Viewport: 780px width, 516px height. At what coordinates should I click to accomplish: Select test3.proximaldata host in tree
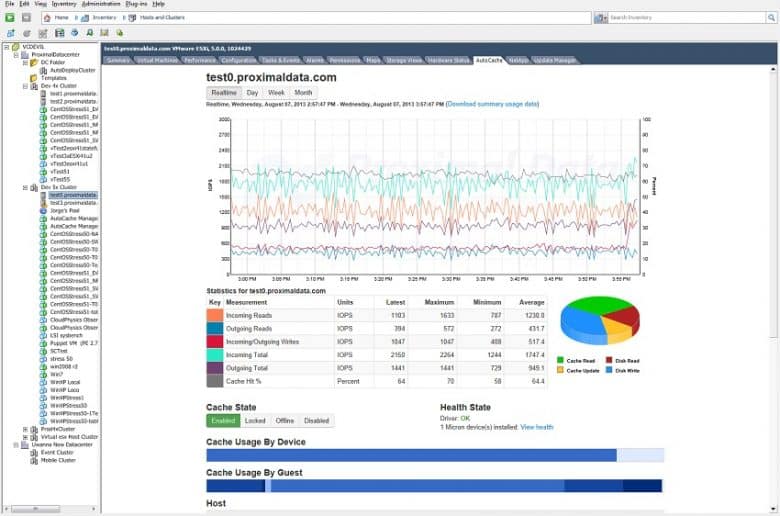73,203
